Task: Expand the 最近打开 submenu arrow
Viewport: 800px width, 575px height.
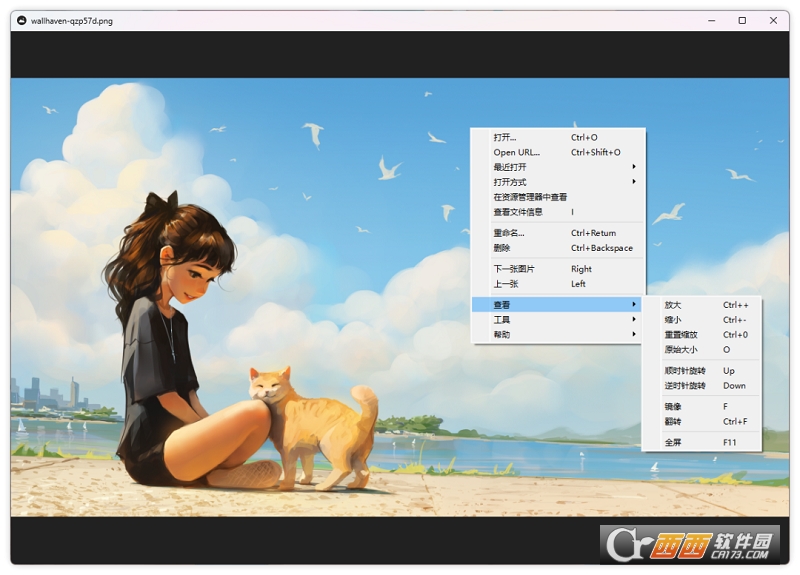Action: 634,167
